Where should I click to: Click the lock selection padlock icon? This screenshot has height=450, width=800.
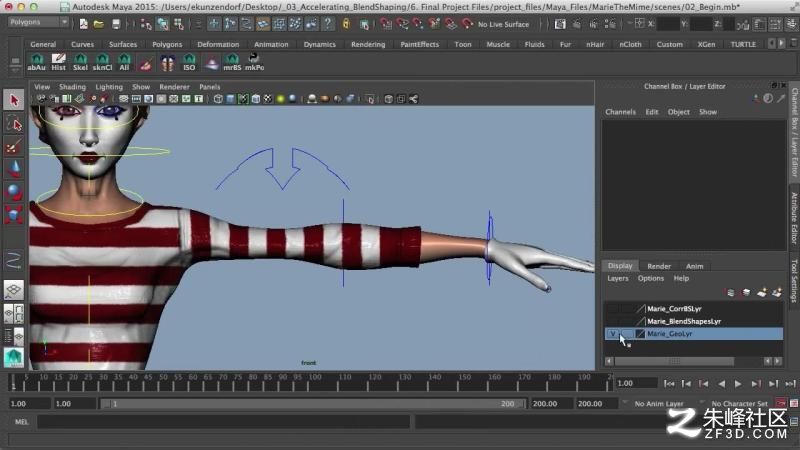pos(346,24)
